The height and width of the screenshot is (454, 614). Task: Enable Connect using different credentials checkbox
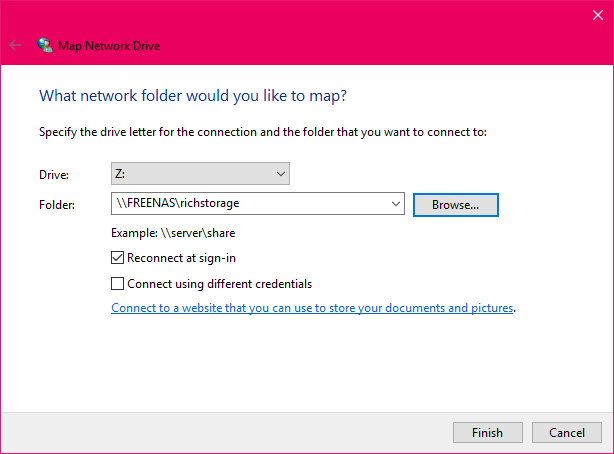coord(118,283)
